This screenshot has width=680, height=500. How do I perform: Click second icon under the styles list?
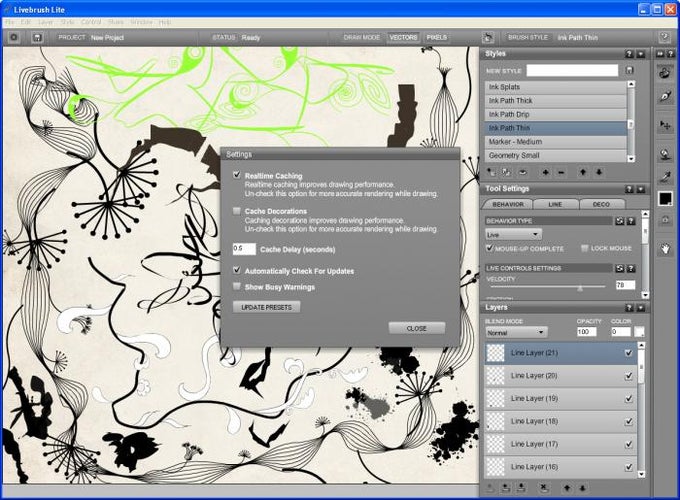click(x=506, y=172)
